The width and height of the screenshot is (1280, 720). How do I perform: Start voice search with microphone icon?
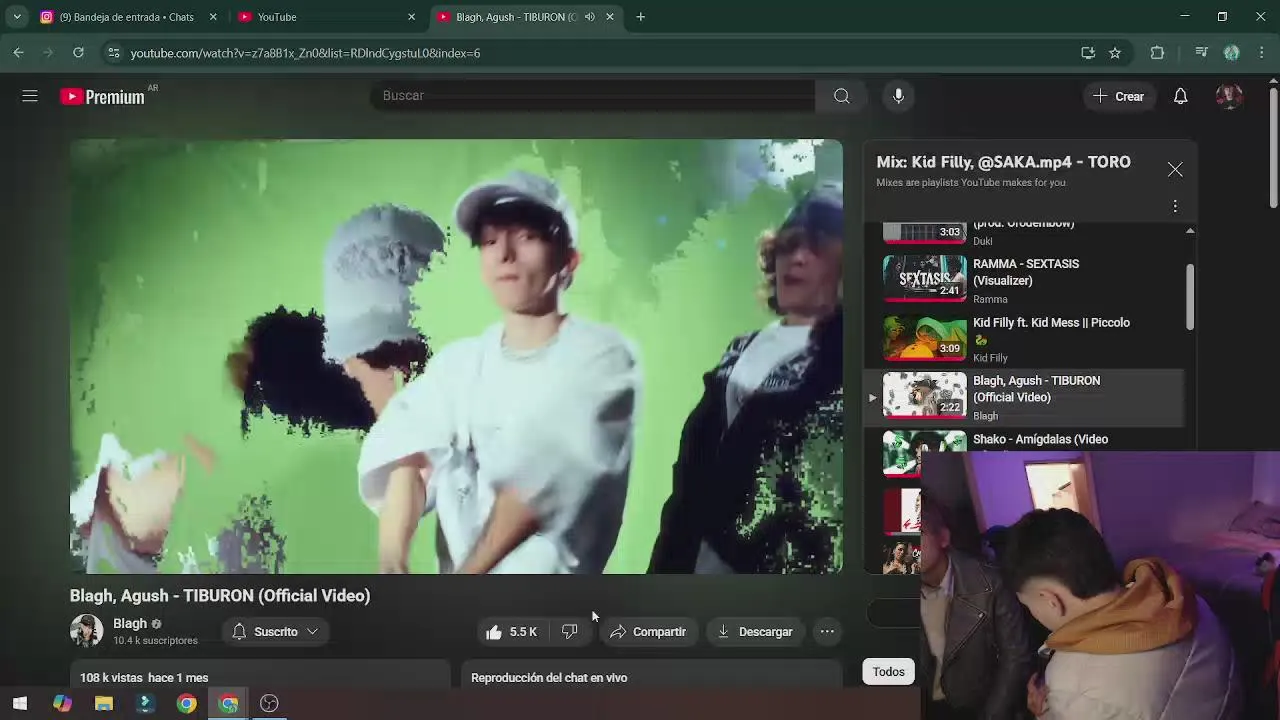pos(898,96)
